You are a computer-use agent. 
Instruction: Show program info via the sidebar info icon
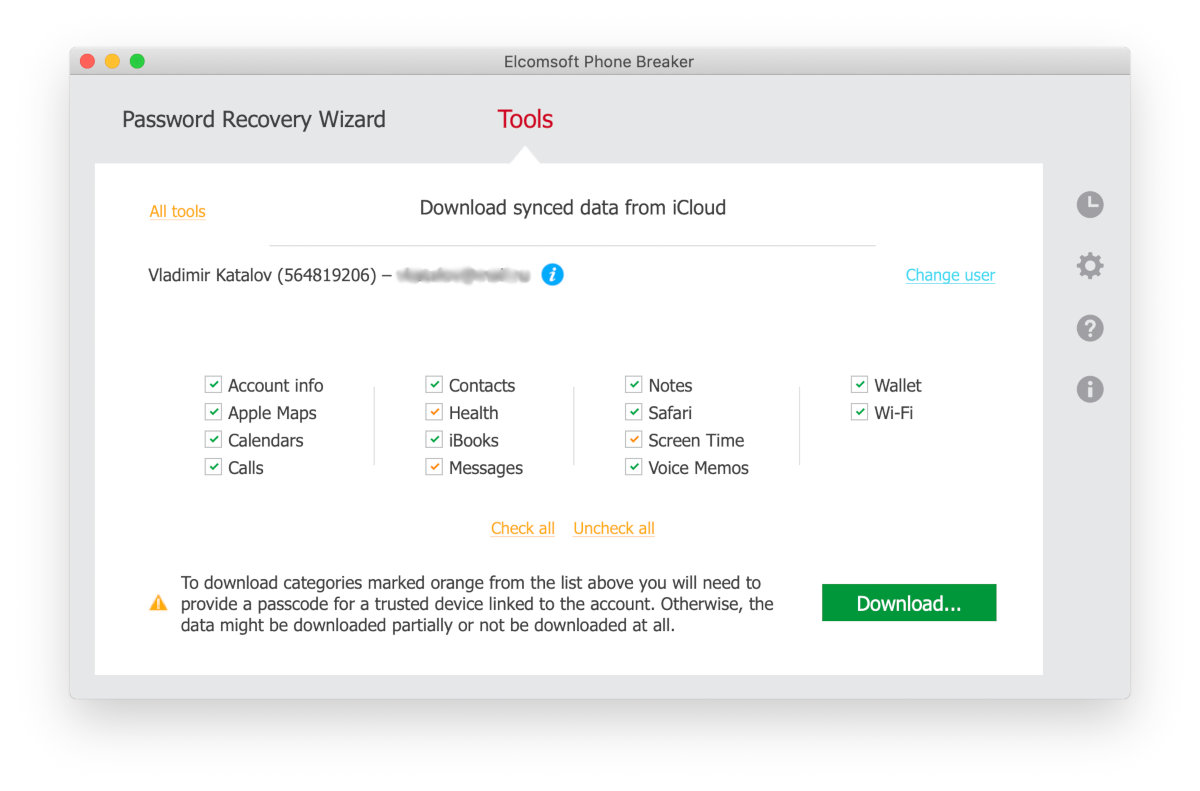1090,389
